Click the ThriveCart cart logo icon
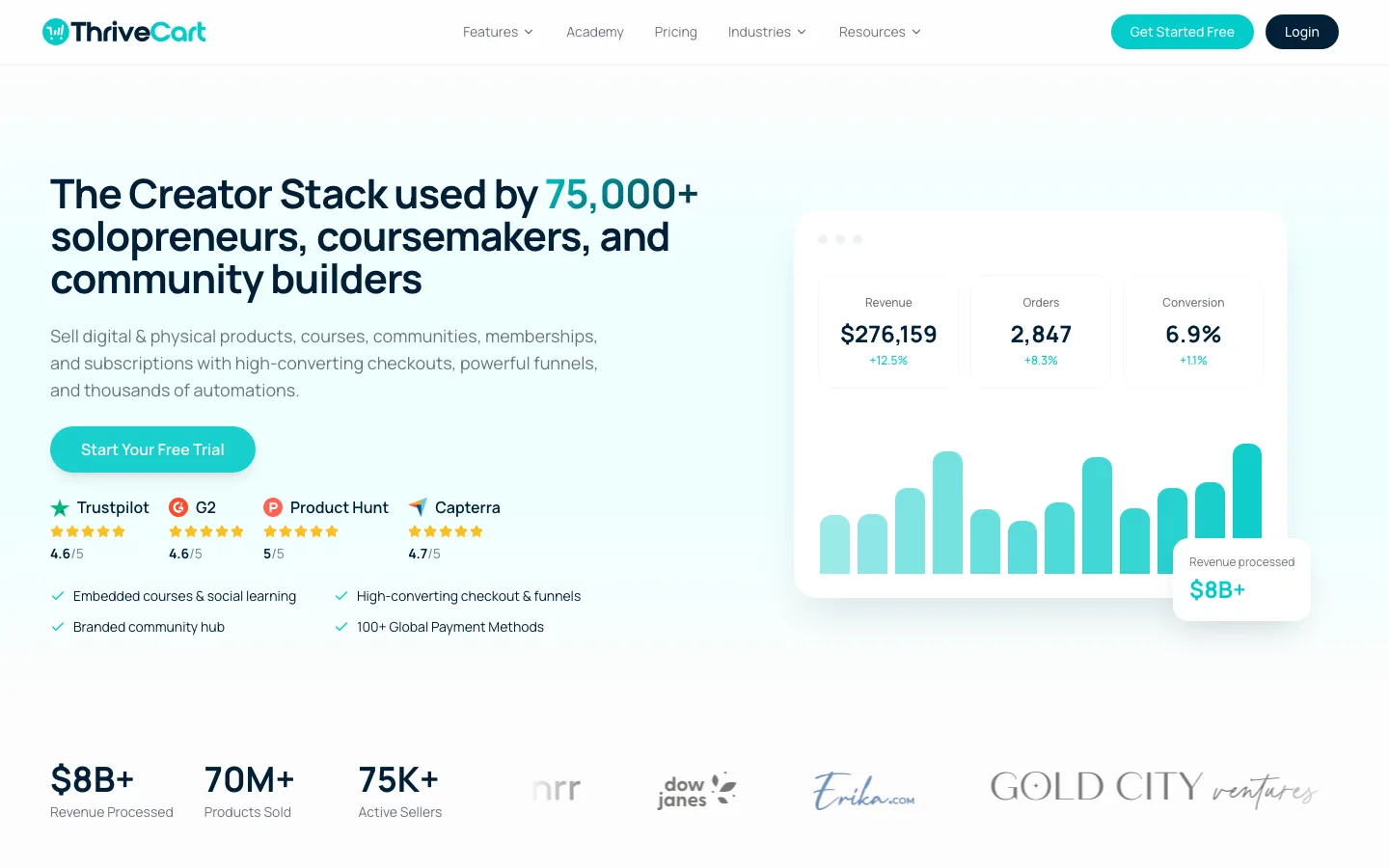Screen dimensions: 1389x868 click(x=56, y=32)
